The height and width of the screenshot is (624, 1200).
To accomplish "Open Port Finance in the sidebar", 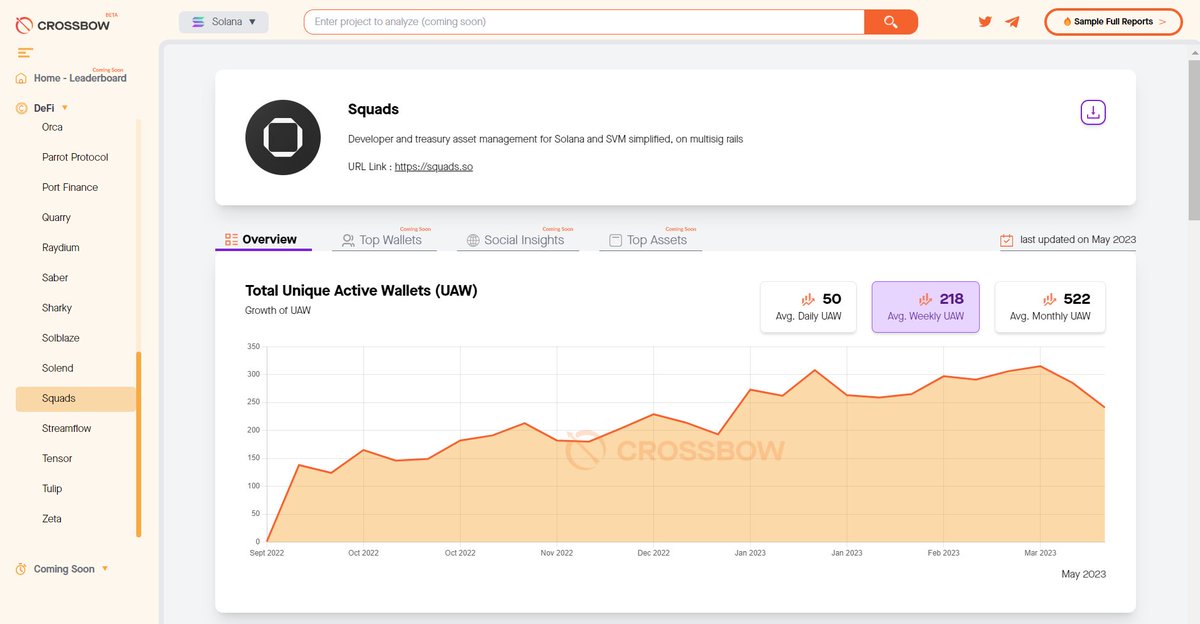I will [70, 187].
